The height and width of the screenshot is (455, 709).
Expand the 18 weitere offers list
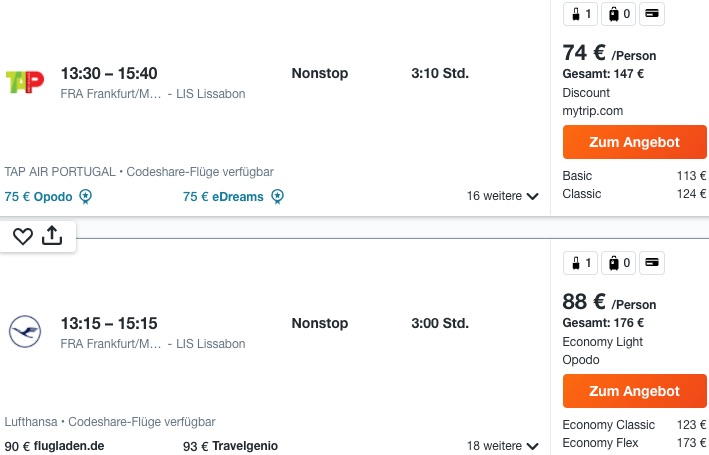tap(503, 446)
